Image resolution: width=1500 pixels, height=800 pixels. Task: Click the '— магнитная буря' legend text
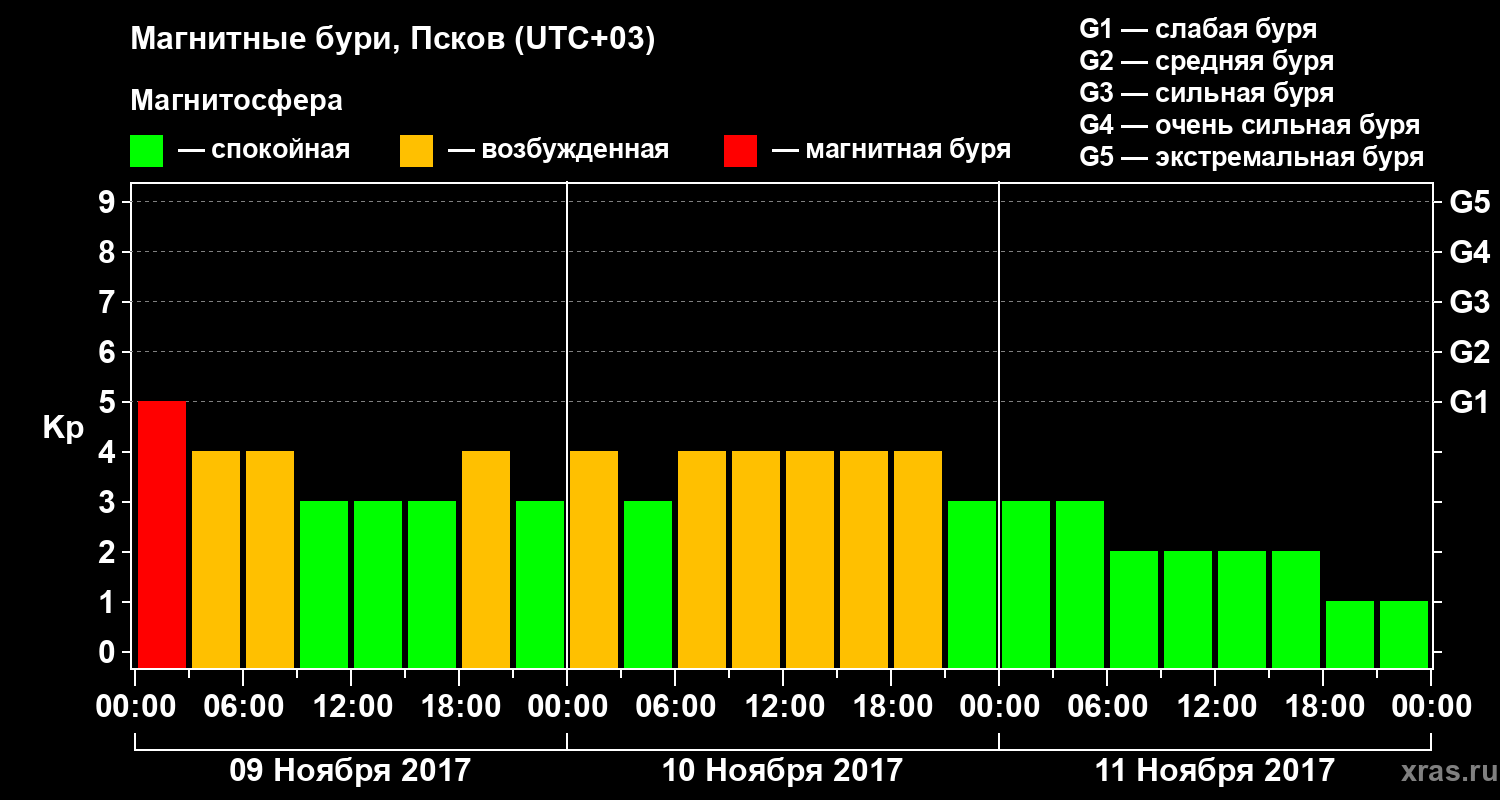(891, 150)
